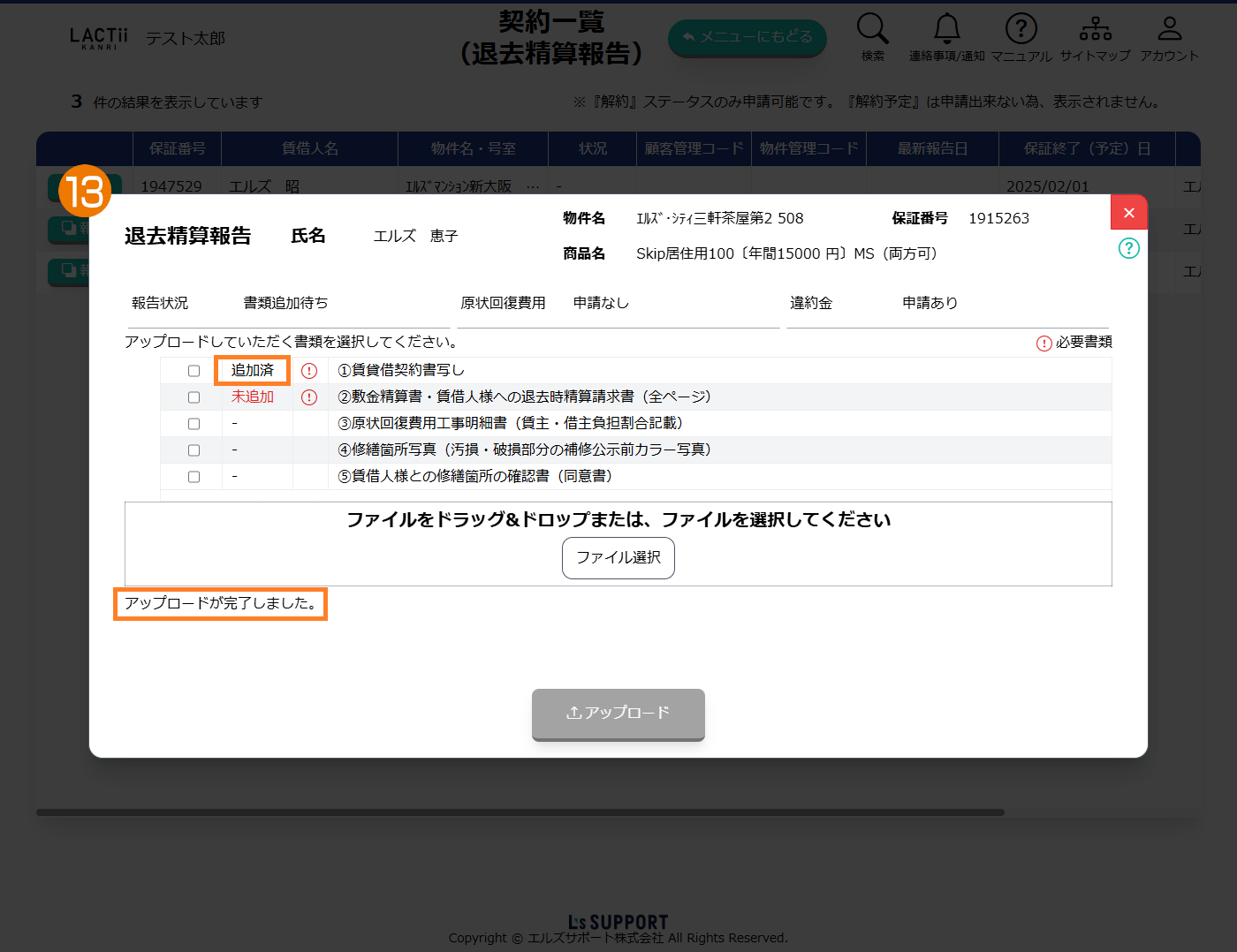Tick the checkbox for ②敷金精算書
The width and height of the screenshot is (1237, 952).
tap(194, 397)
